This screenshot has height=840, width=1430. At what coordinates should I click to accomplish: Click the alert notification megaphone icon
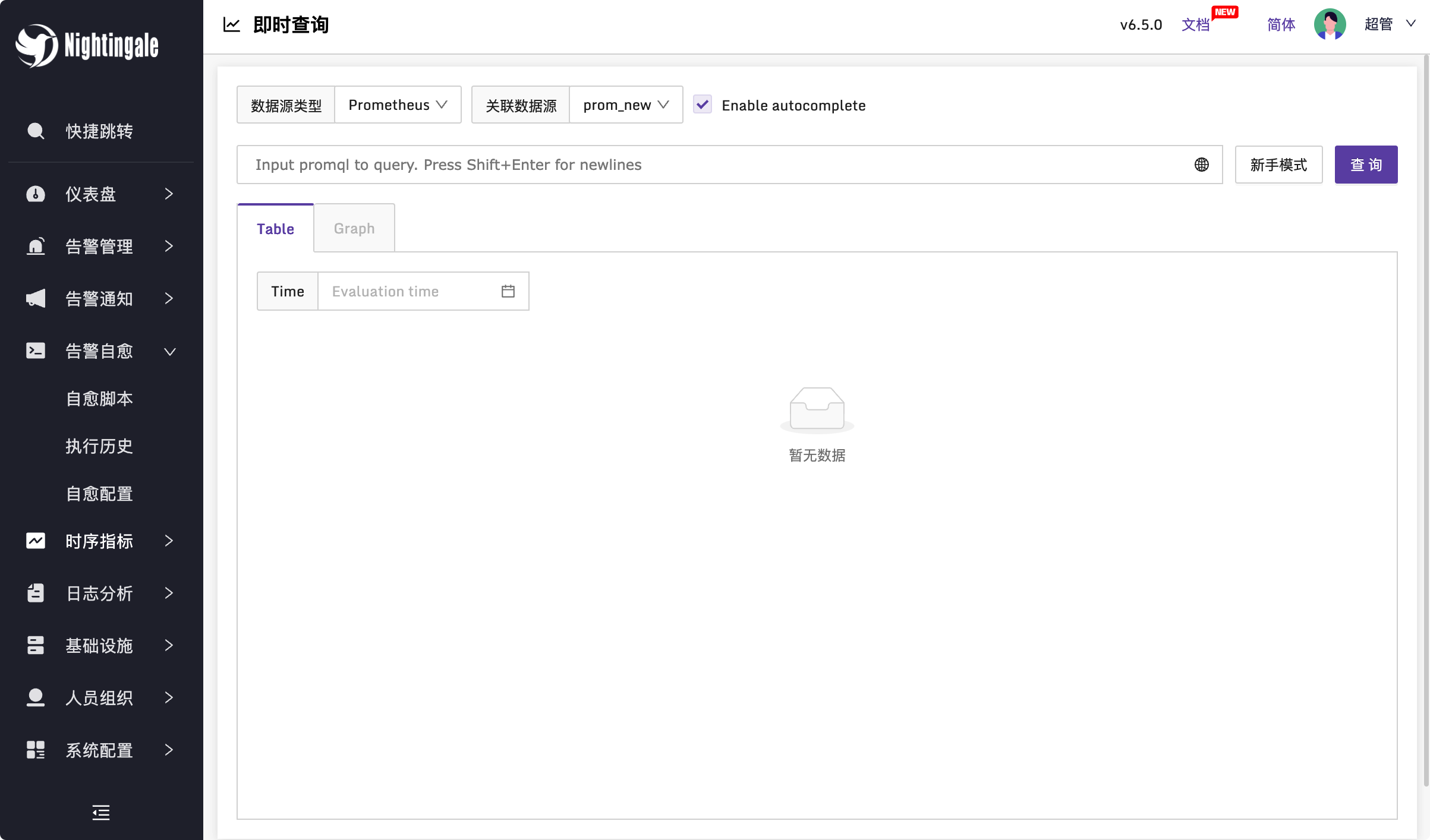tap(36, 298)
